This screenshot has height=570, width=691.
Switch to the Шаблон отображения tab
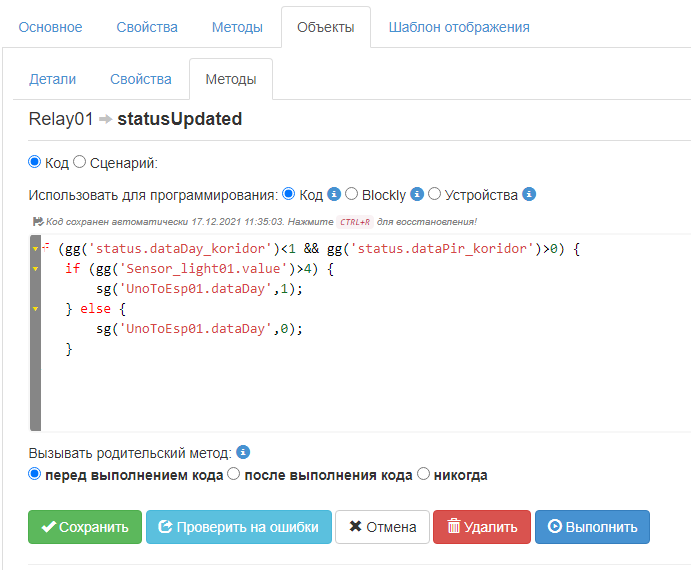459,27
